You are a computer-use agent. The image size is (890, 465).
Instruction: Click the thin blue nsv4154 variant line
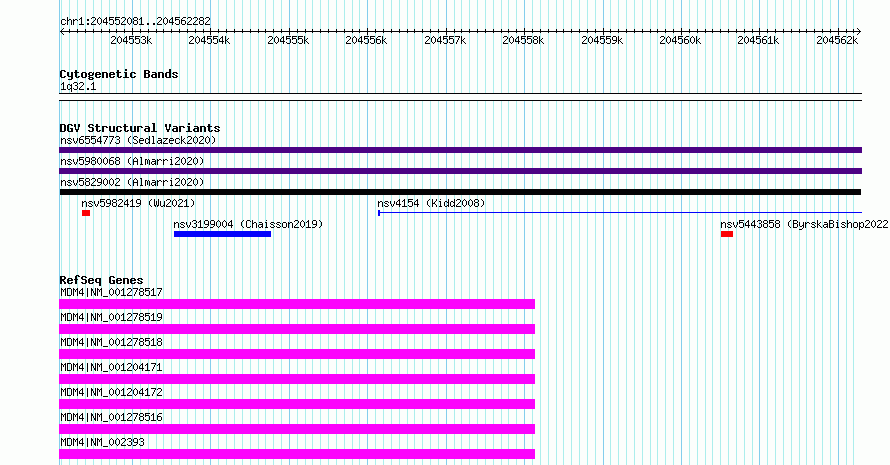click(x=620, y=213)
